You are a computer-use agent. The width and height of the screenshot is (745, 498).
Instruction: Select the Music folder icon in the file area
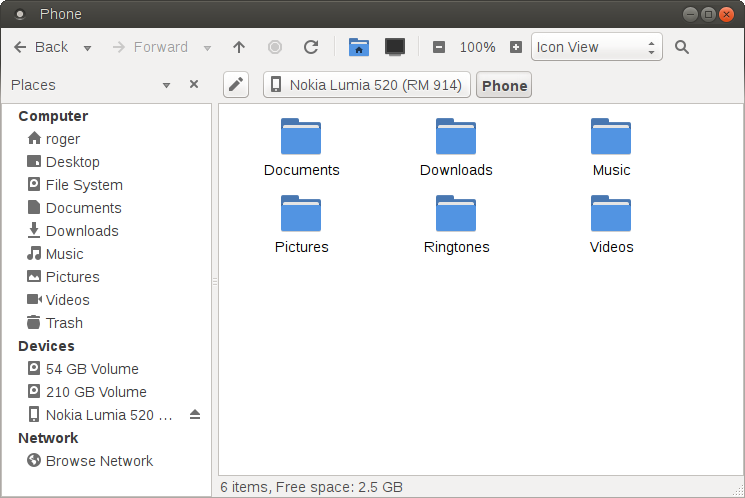[611, 137]
